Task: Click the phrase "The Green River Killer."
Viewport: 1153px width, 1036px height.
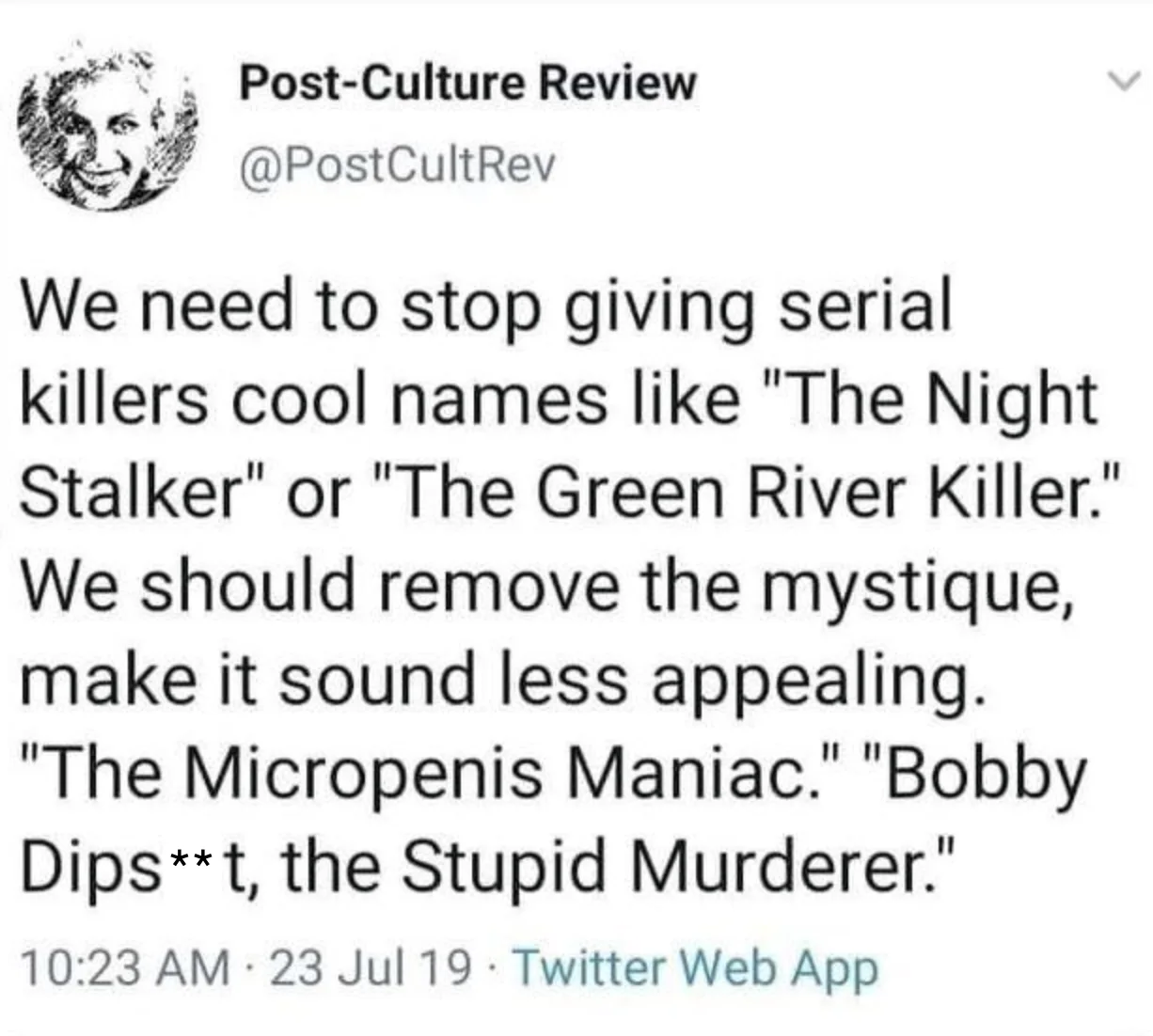Action: (x=749, y=492)
